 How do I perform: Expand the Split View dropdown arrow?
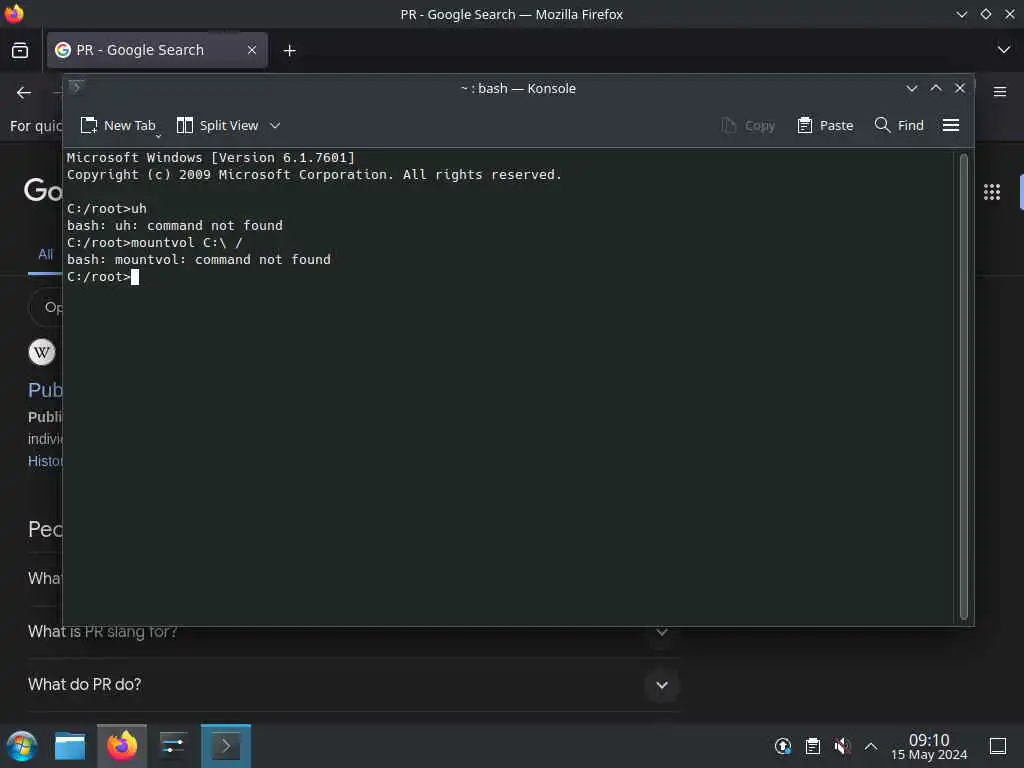[x=275, y=125]
